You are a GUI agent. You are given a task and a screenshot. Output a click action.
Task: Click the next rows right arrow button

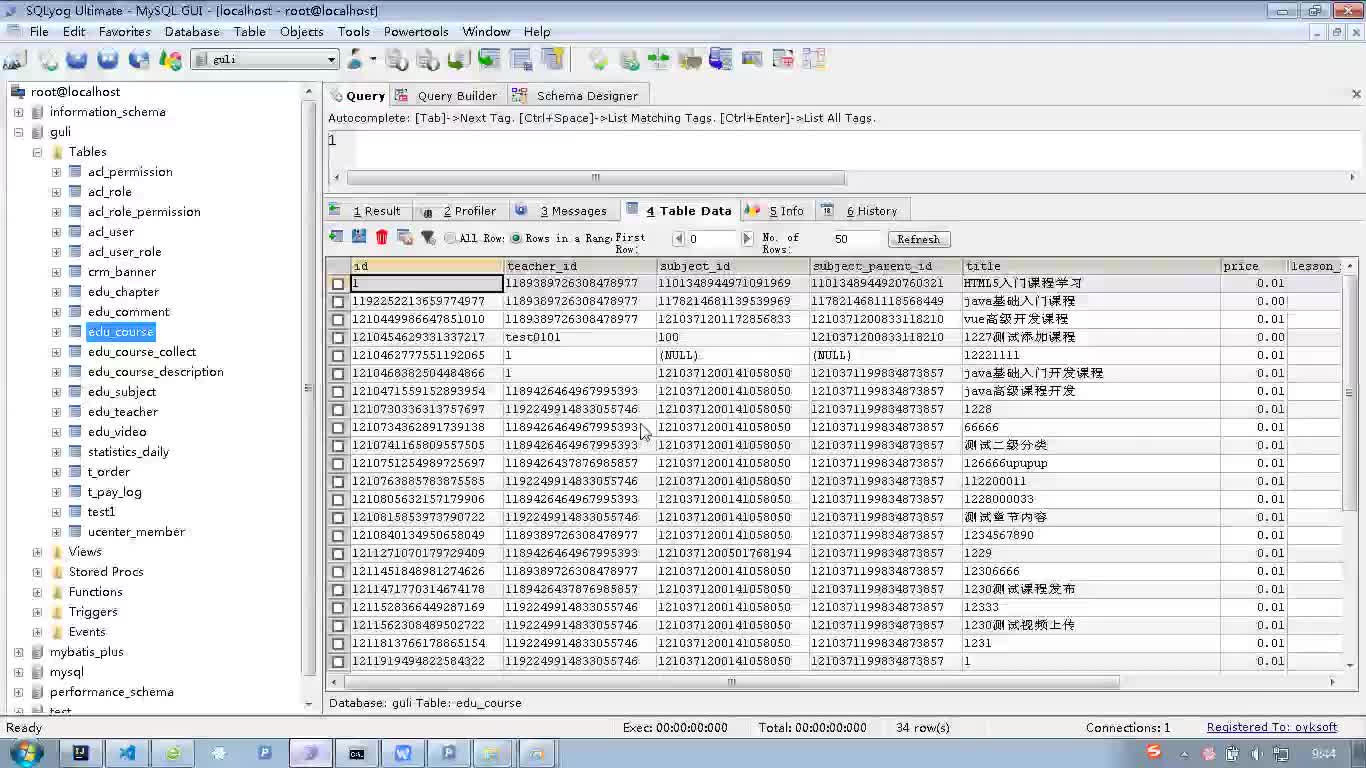click(x=746, y=239)
